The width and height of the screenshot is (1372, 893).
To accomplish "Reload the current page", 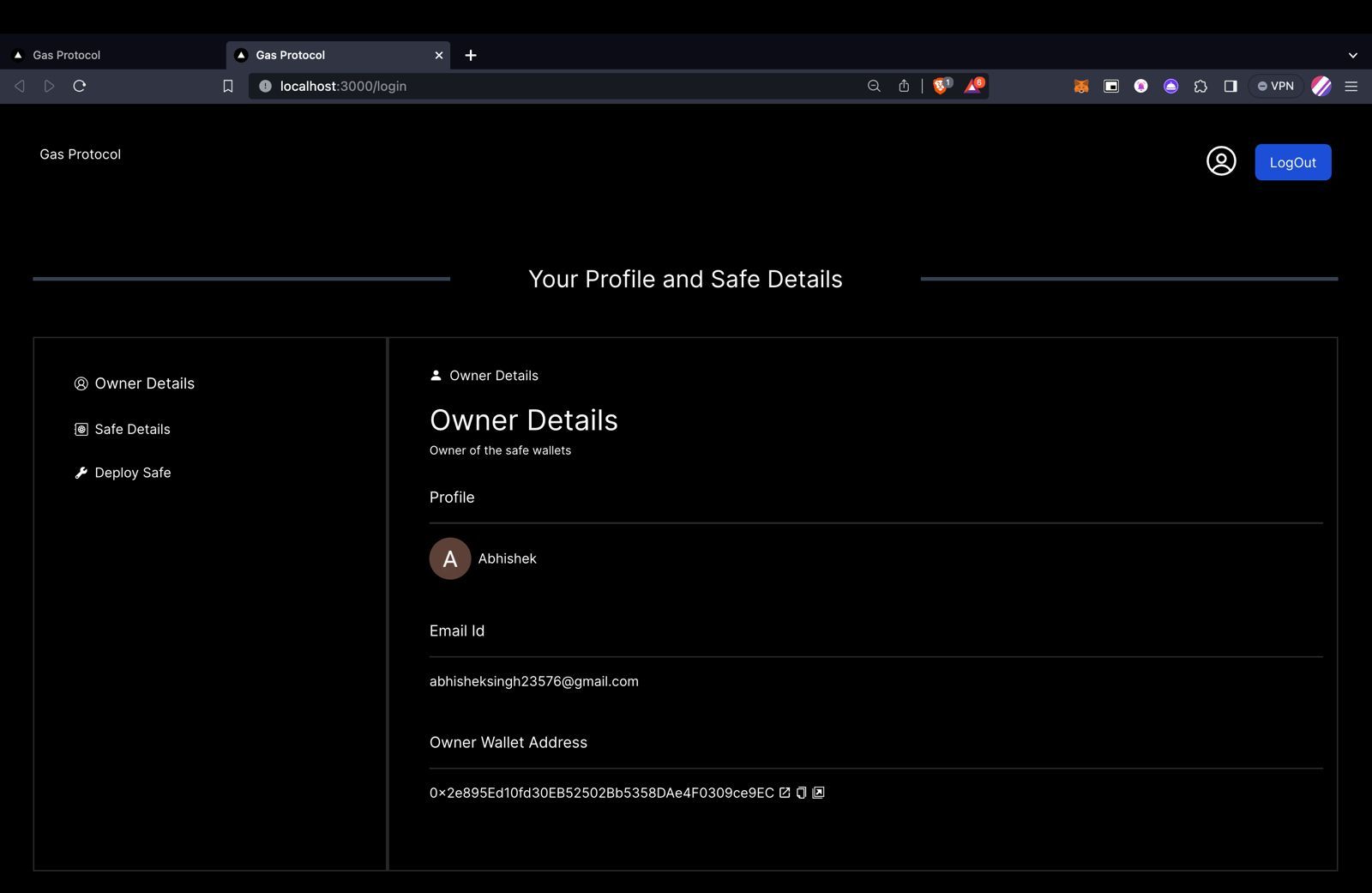I will (80, 86).
